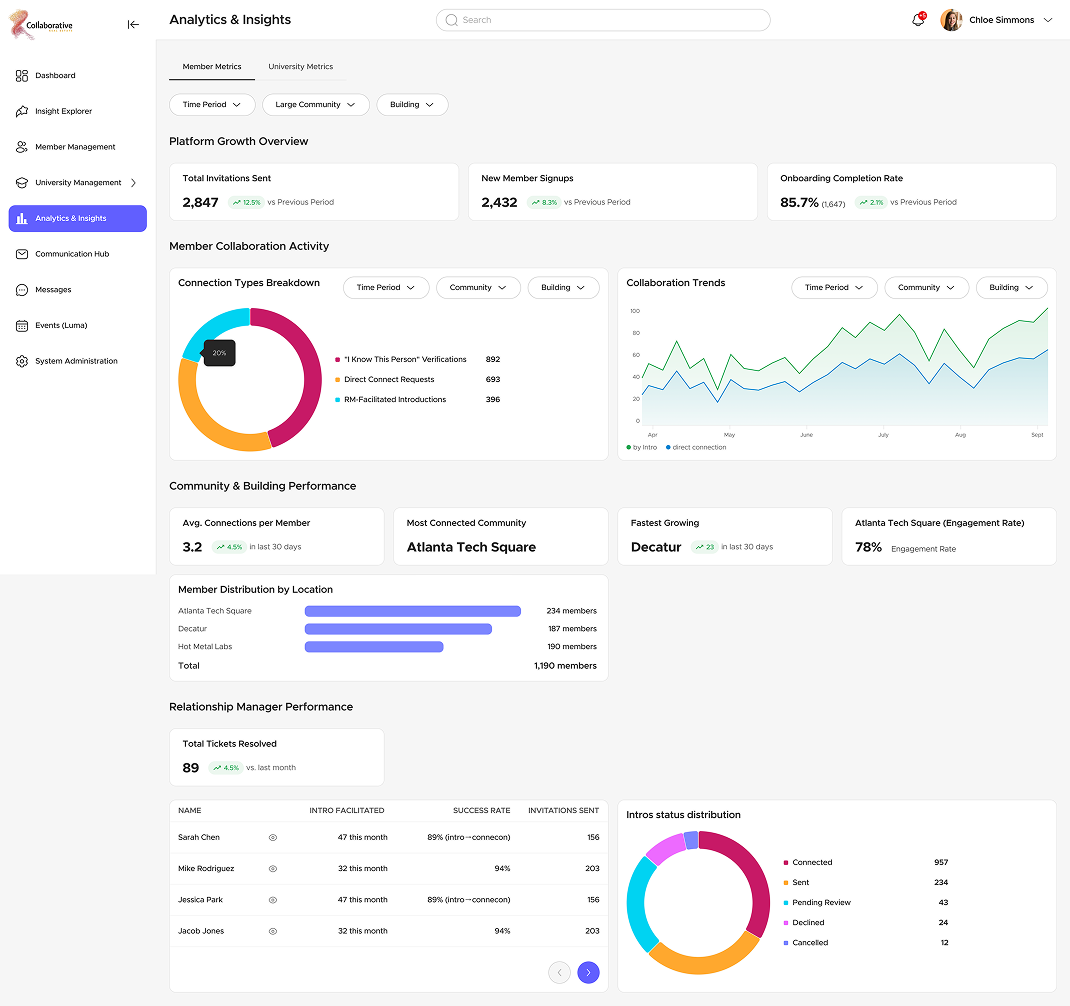Switch to the University Metrics tab
1070x1006 pixels.
(x=301, y=67)
